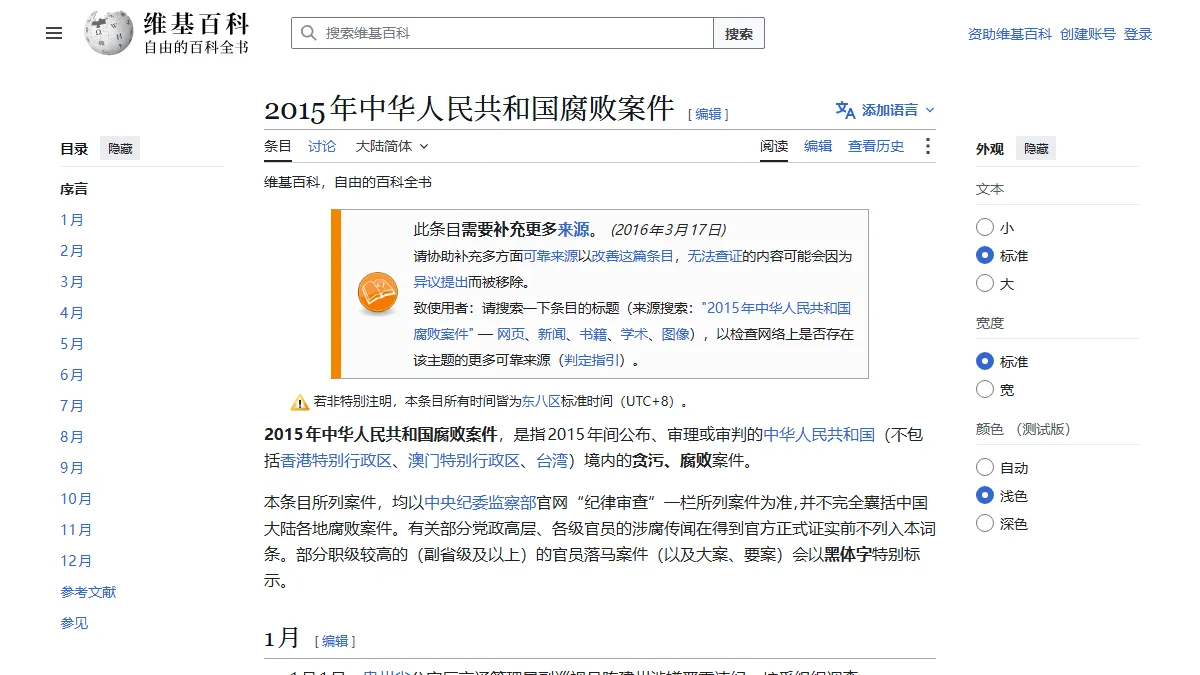Open the 香港特别行政区 link
1200x675 pixels.
pos(336,461)
